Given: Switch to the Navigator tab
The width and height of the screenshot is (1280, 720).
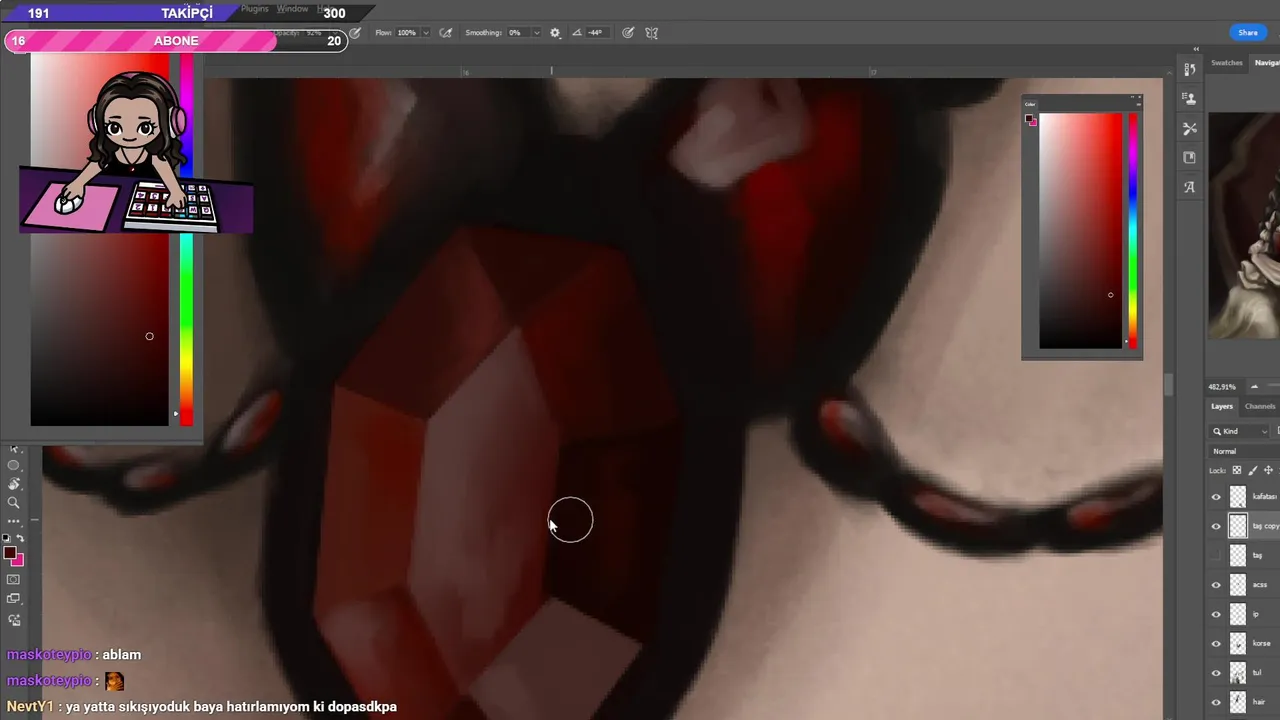Looking at the screenshot, I should pyautogui.click(x=1267, y=63).
